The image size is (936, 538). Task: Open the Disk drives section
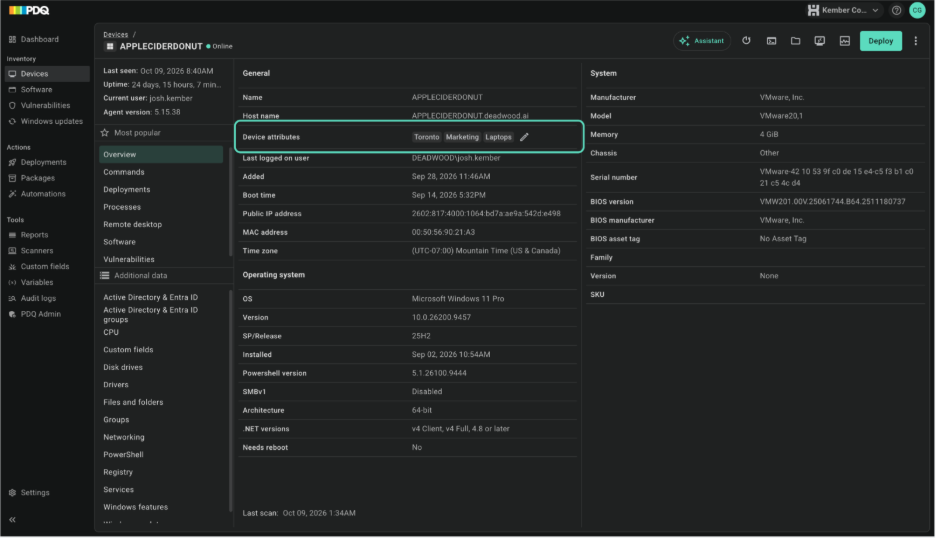click(123, 367)
